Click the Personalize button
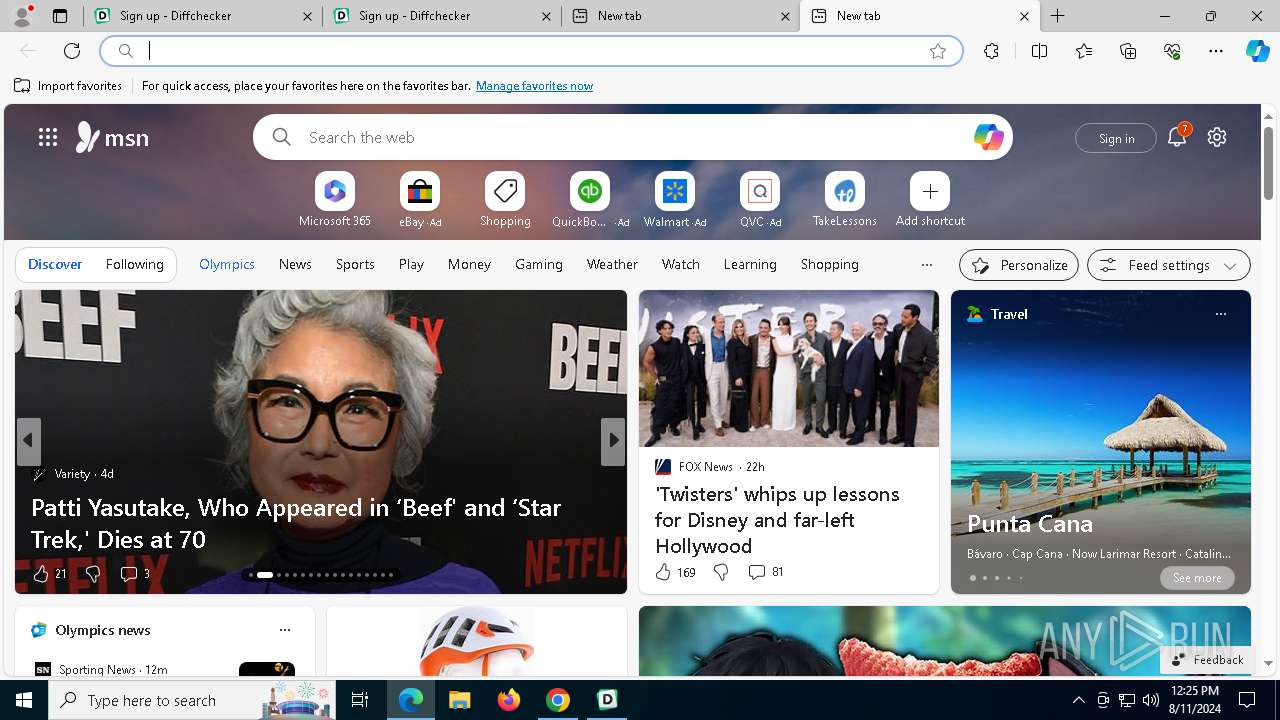Image resolution: width=1280 pixels, height=720 pixels. coord(1019,265)
